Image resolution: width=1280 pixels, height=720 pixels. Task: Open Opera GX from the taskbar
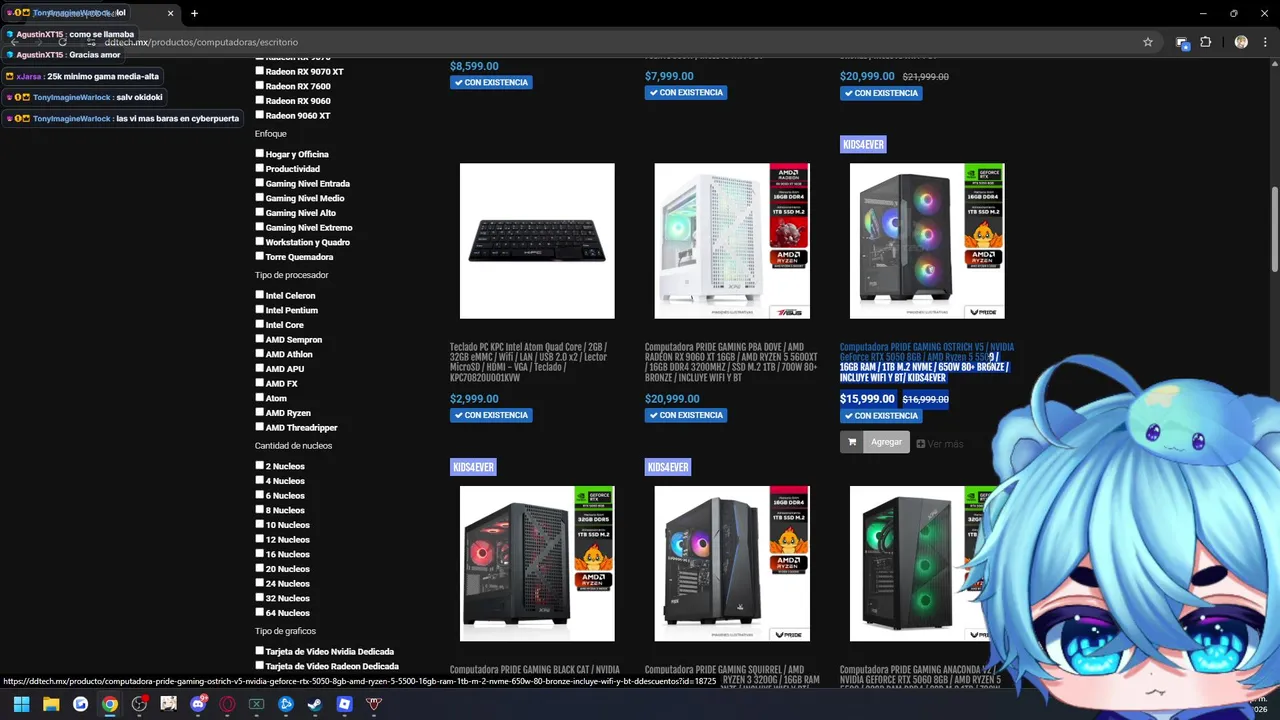227,704
